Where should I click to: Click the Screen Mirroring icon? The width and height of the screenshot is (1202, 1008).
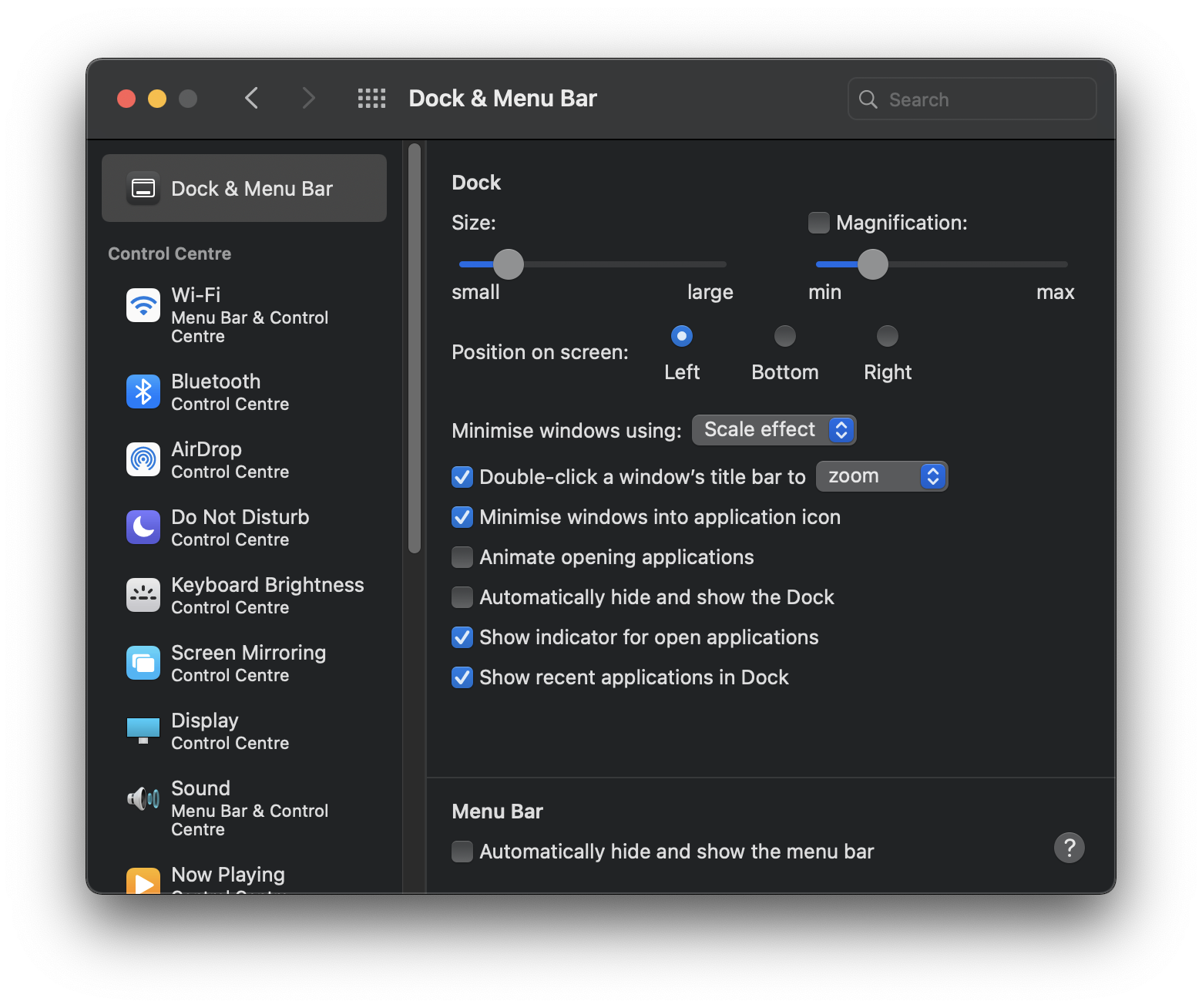click(x=143, y=663)
